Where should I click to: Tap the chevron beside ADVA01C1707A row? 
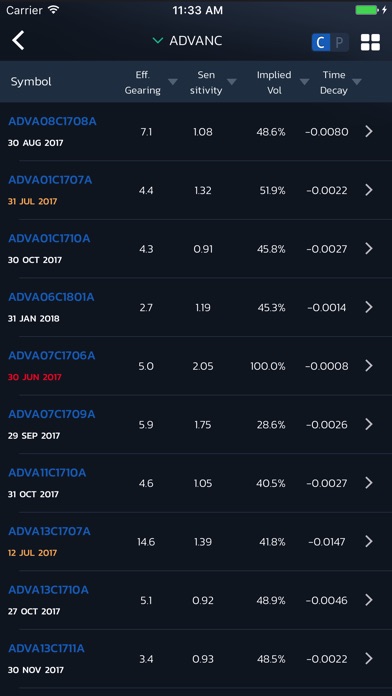(368, 190)
